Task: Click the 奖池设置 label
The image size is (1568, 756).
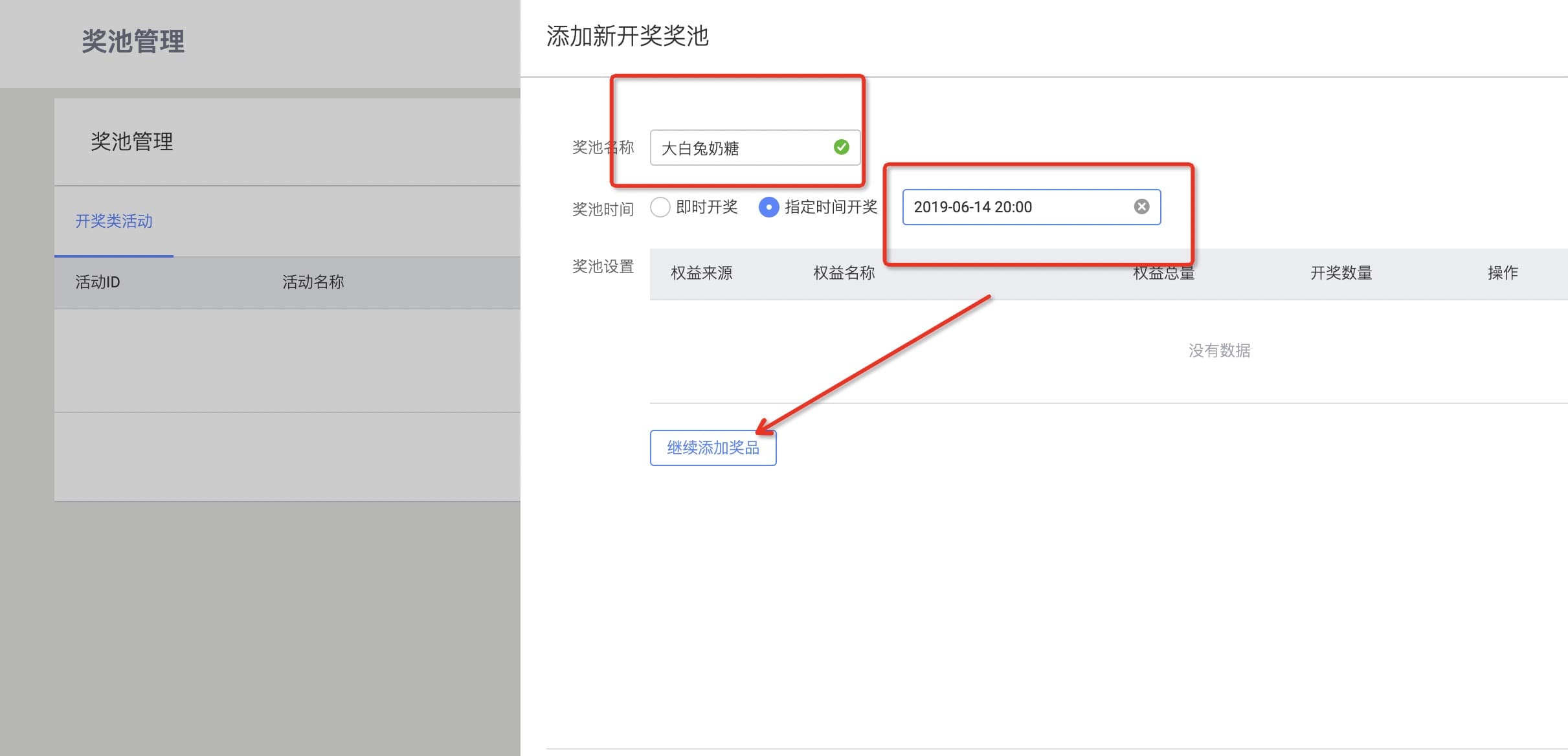Action: pos(603,266)
